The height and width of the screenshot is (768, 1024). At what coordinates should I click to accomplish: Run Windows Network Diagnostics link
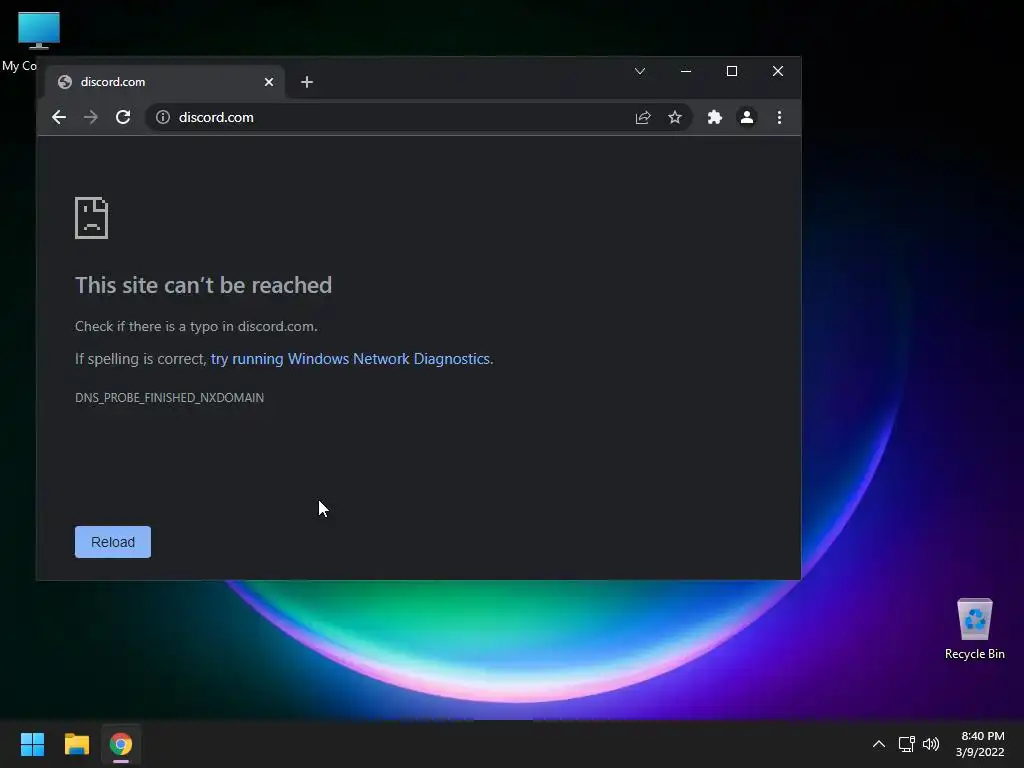[x=351, y=359]
